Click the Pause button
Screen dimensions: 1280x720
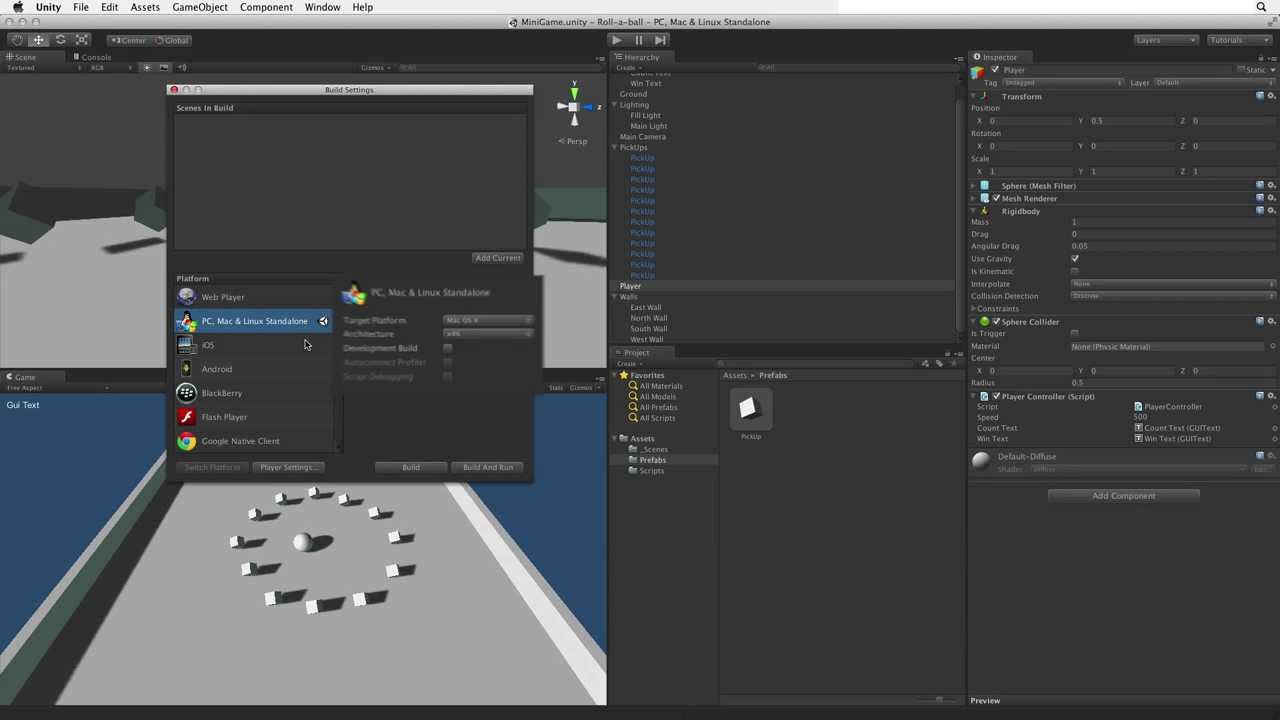(x=639, y=40)
